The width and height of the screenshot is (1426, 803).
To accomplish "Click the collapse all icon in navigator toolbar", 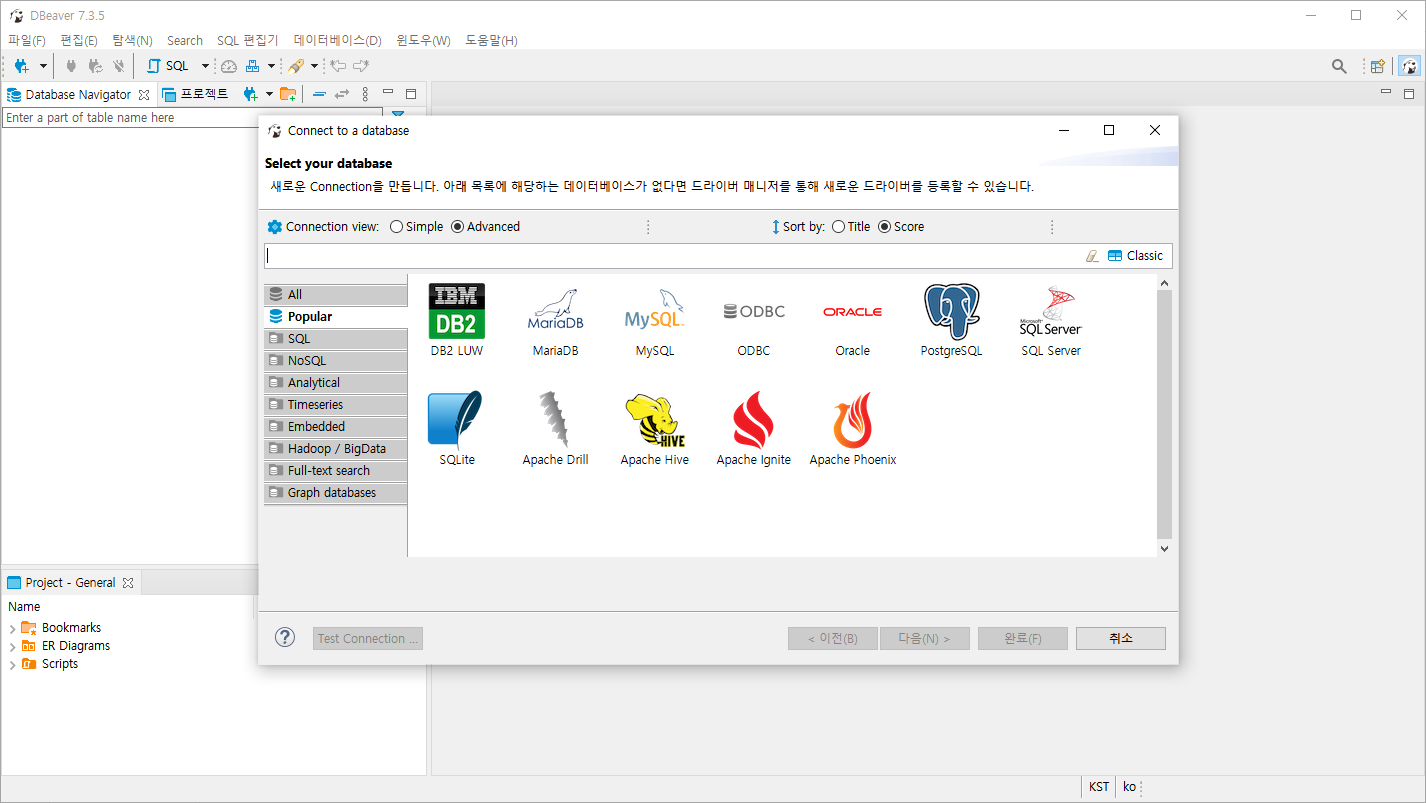I will (x=319, y=94).
